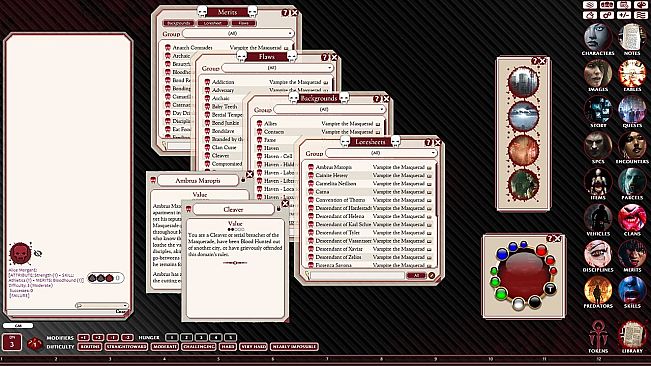Image resolution: width=651 pixels, height=366 pixels.
Task: Toggle the +2 modifier button
Action: tap(98, 337)
